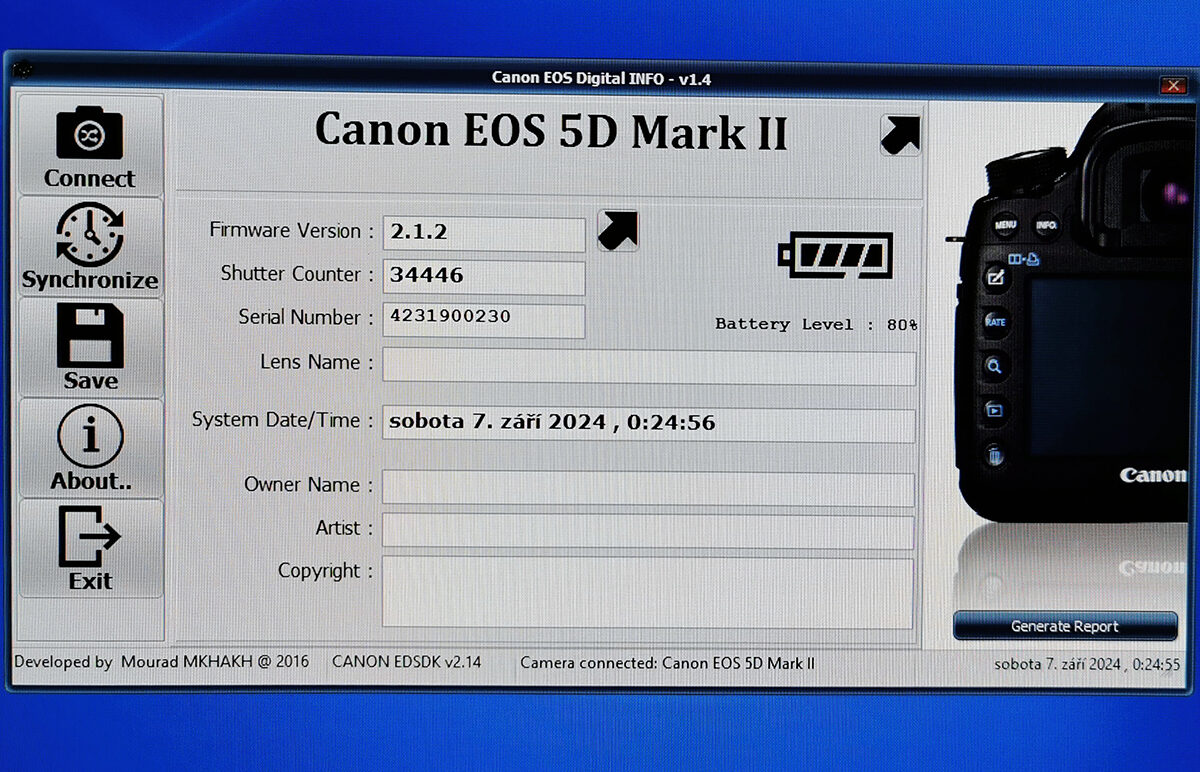The image size is (1200, 772).
Task: Click the 'Battery Level : 80%' text
Action: 816,324
